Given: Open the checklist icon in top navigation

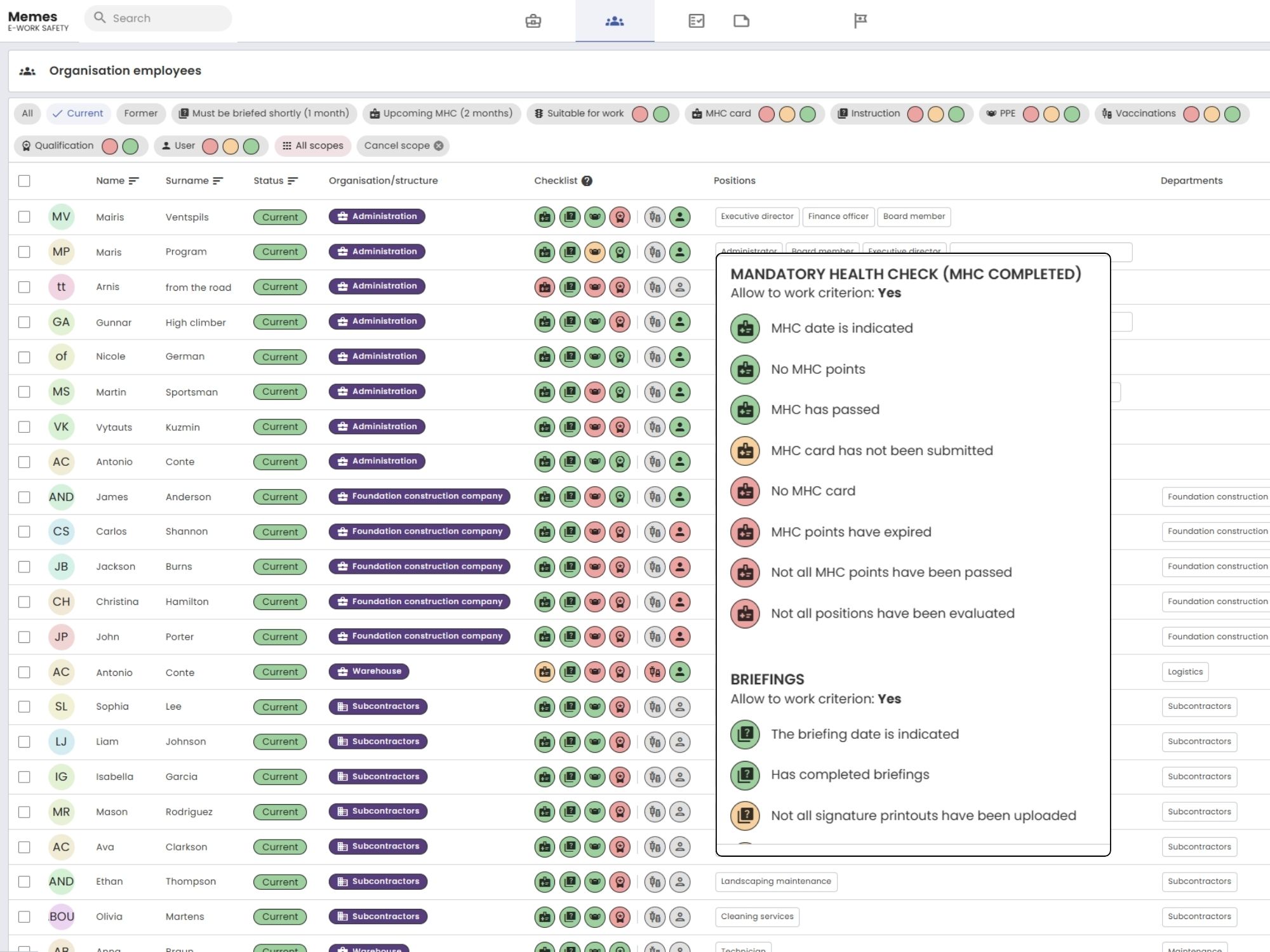Looking at the screenshot, I should tap(696, 21).
